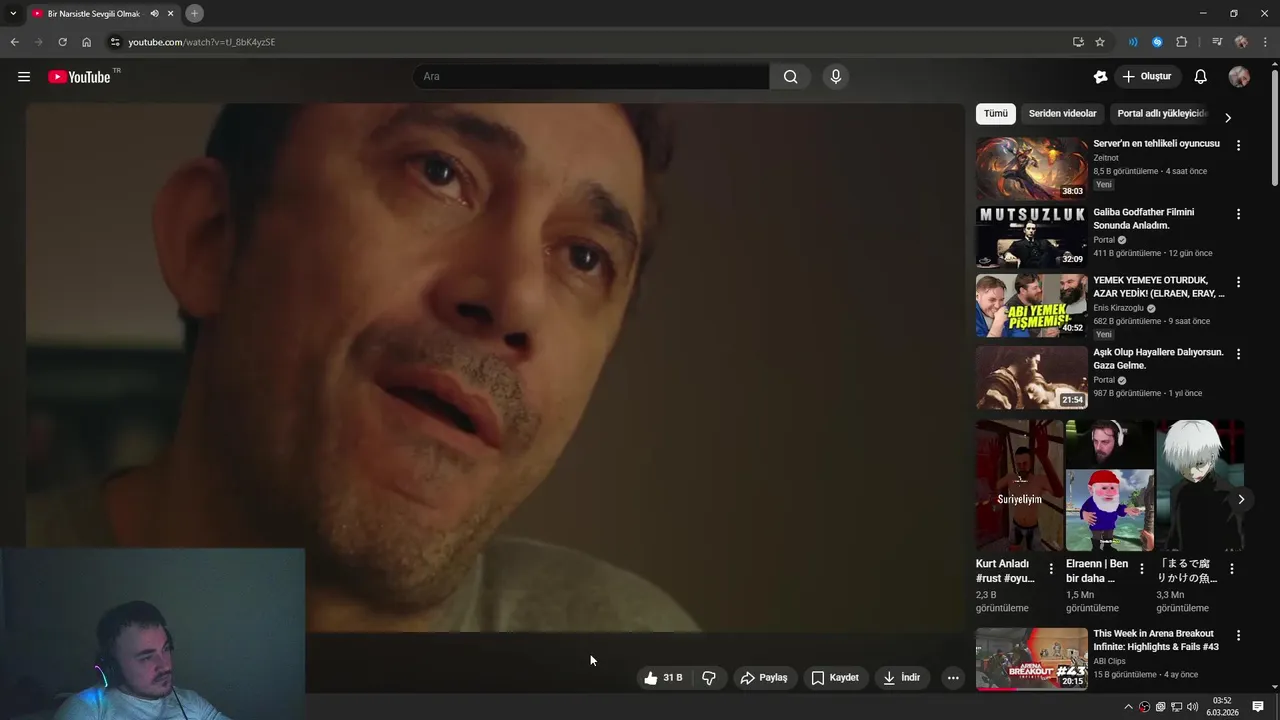View site information icon in address bar

(x=115, y=42)
